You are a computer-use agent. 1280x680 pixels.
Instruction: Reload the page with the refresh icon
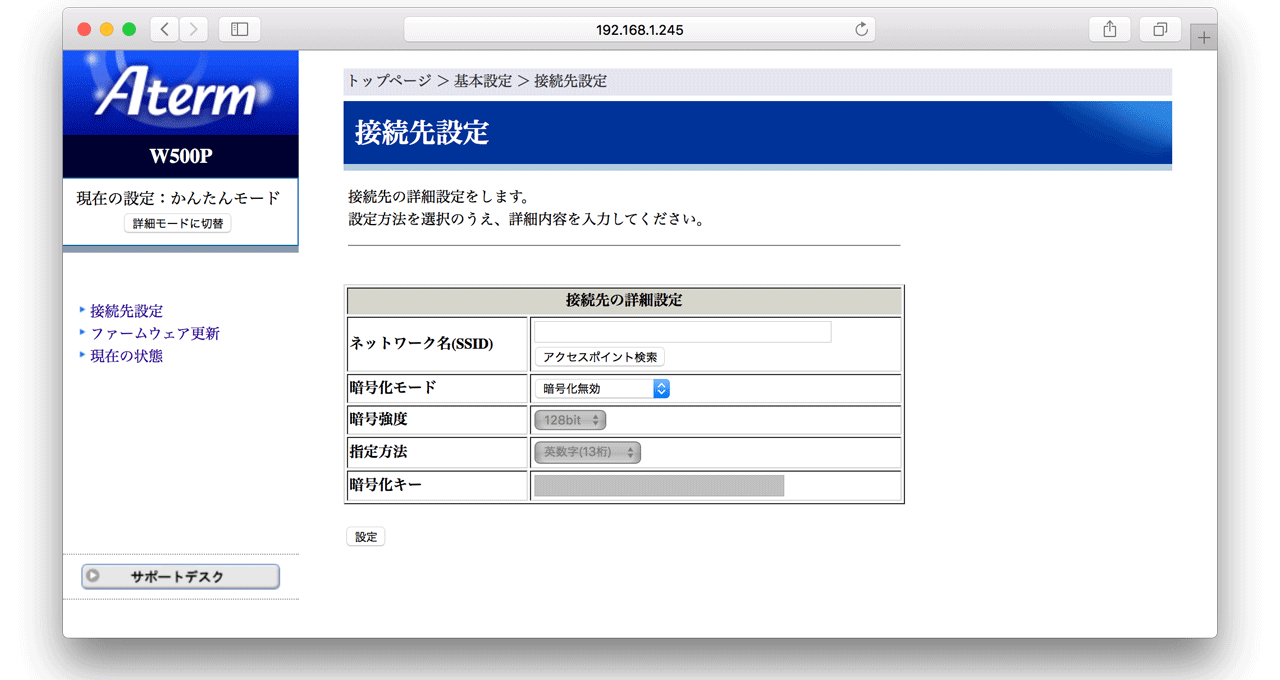click(861, 30)
